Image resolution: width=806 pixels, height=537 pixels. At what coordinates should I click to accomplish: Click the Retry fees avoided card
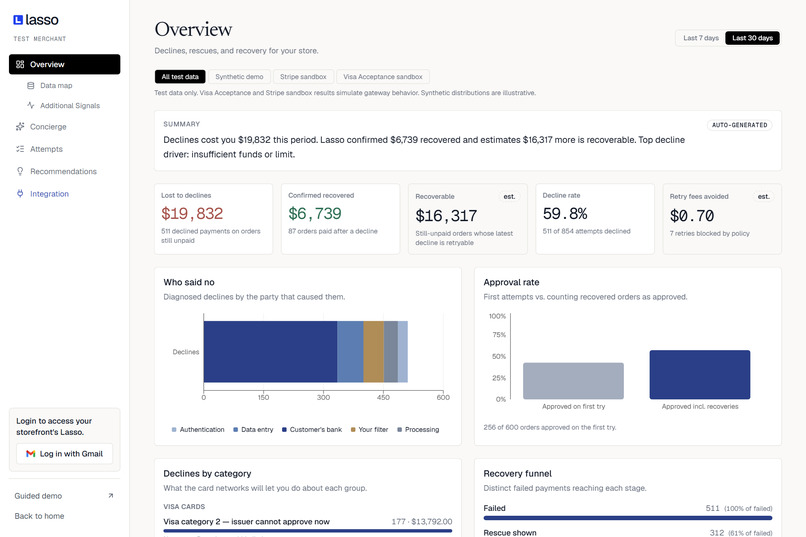722,219
